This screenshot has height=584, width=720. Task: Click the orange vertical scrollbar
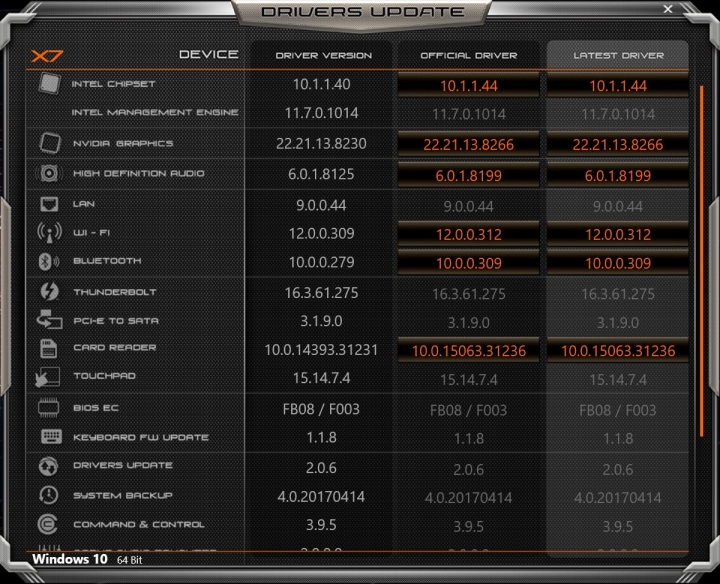point(702,261)
